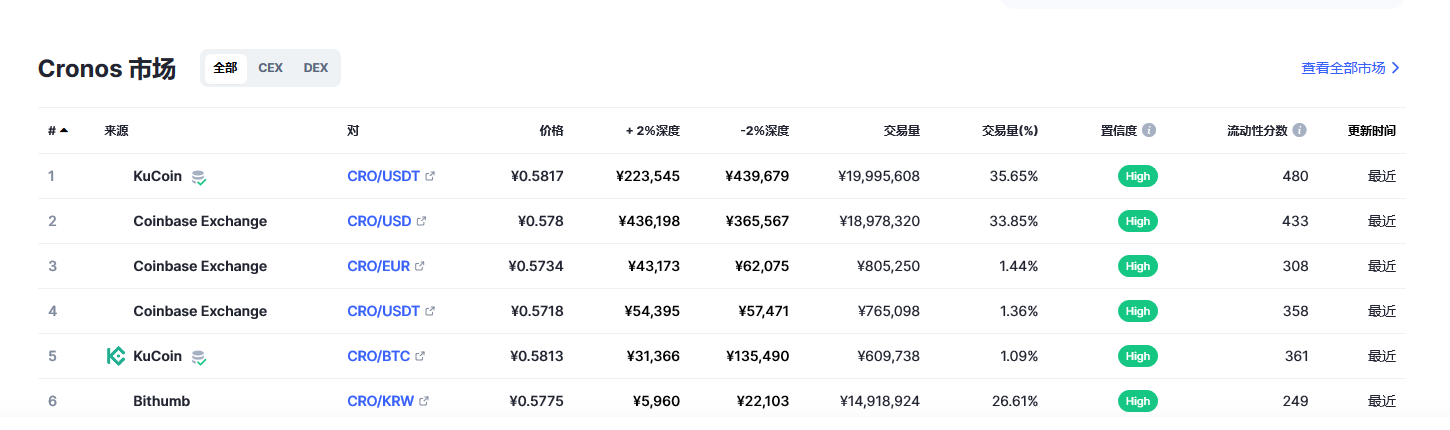Viewport: 1450px width, 430px height.
Task: Open Bithumb exchange page
Action: 161,401
